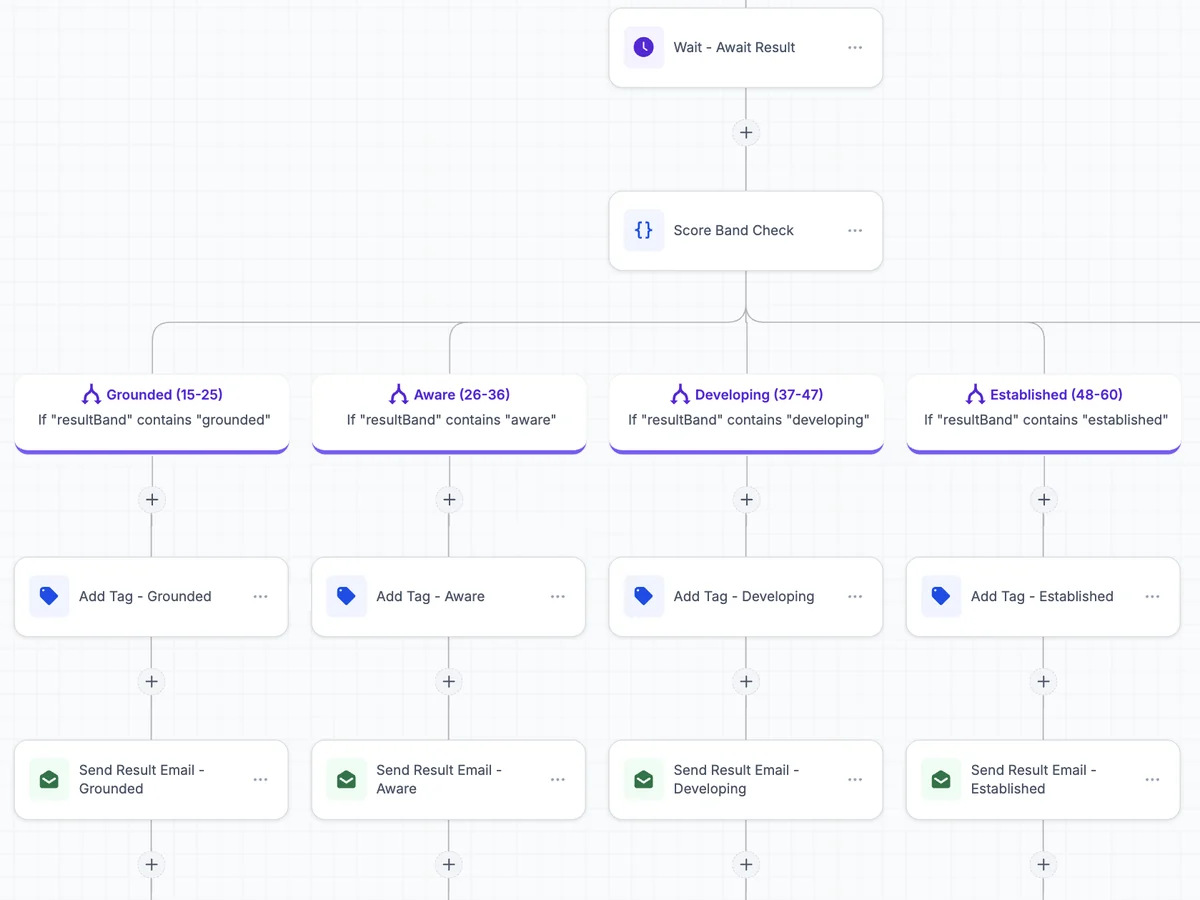
Task: Click condition text containing "established"
Action: coord(1046,420)
